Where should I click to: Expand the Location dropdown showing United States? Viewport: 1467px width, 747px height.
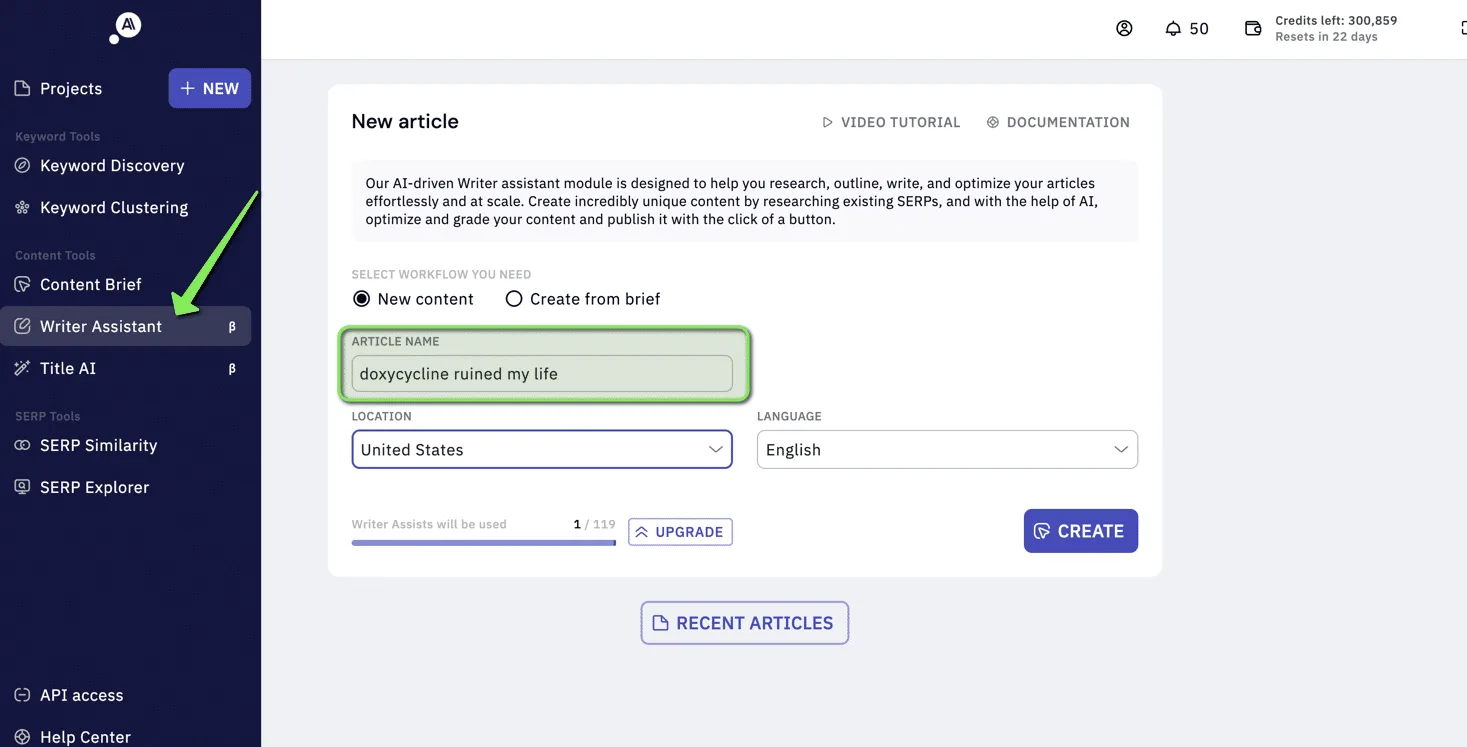click(542, 450)
